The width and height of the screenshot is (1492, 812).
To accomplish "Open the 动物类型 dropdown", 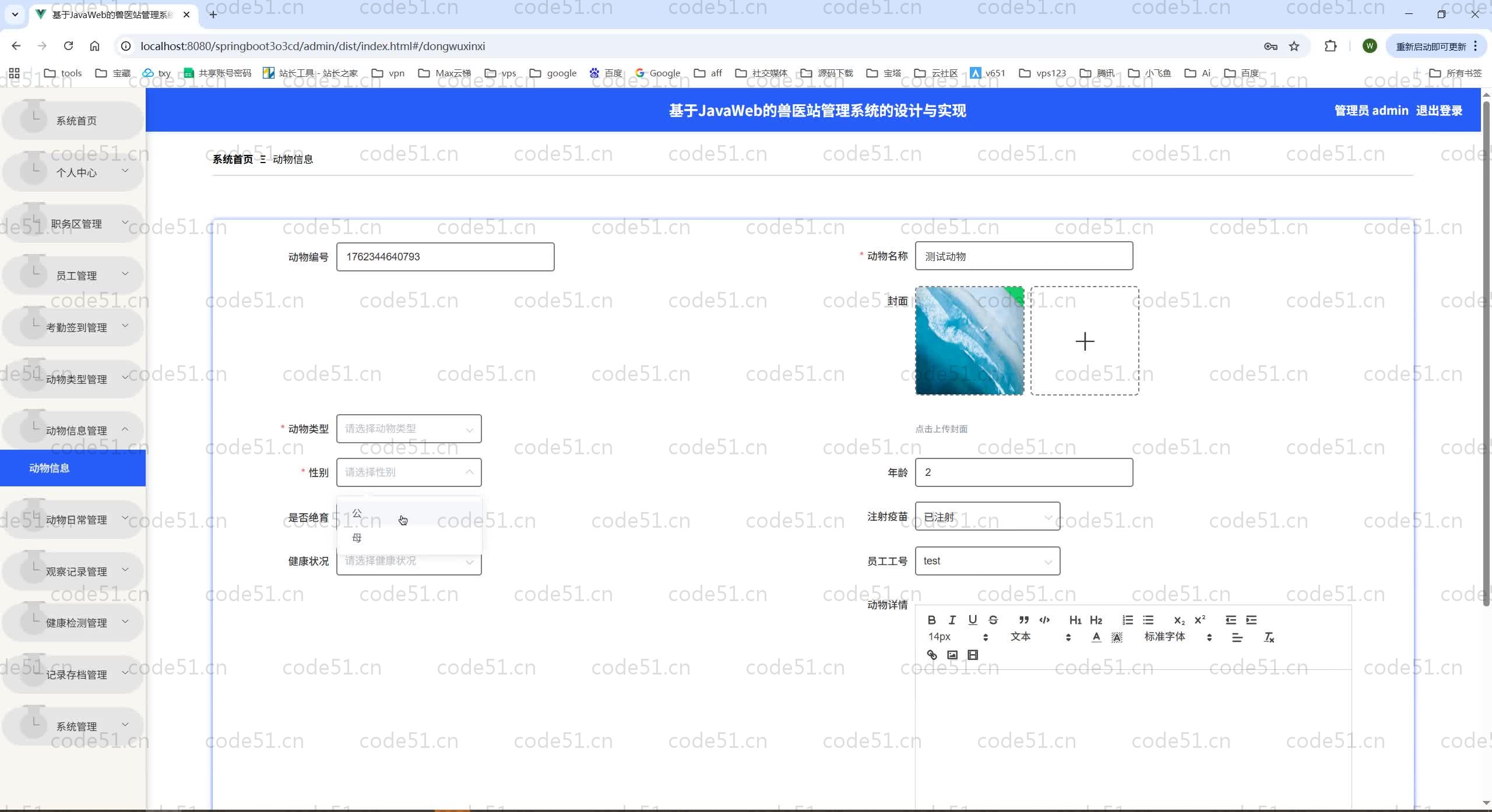I will coord(409,429).
